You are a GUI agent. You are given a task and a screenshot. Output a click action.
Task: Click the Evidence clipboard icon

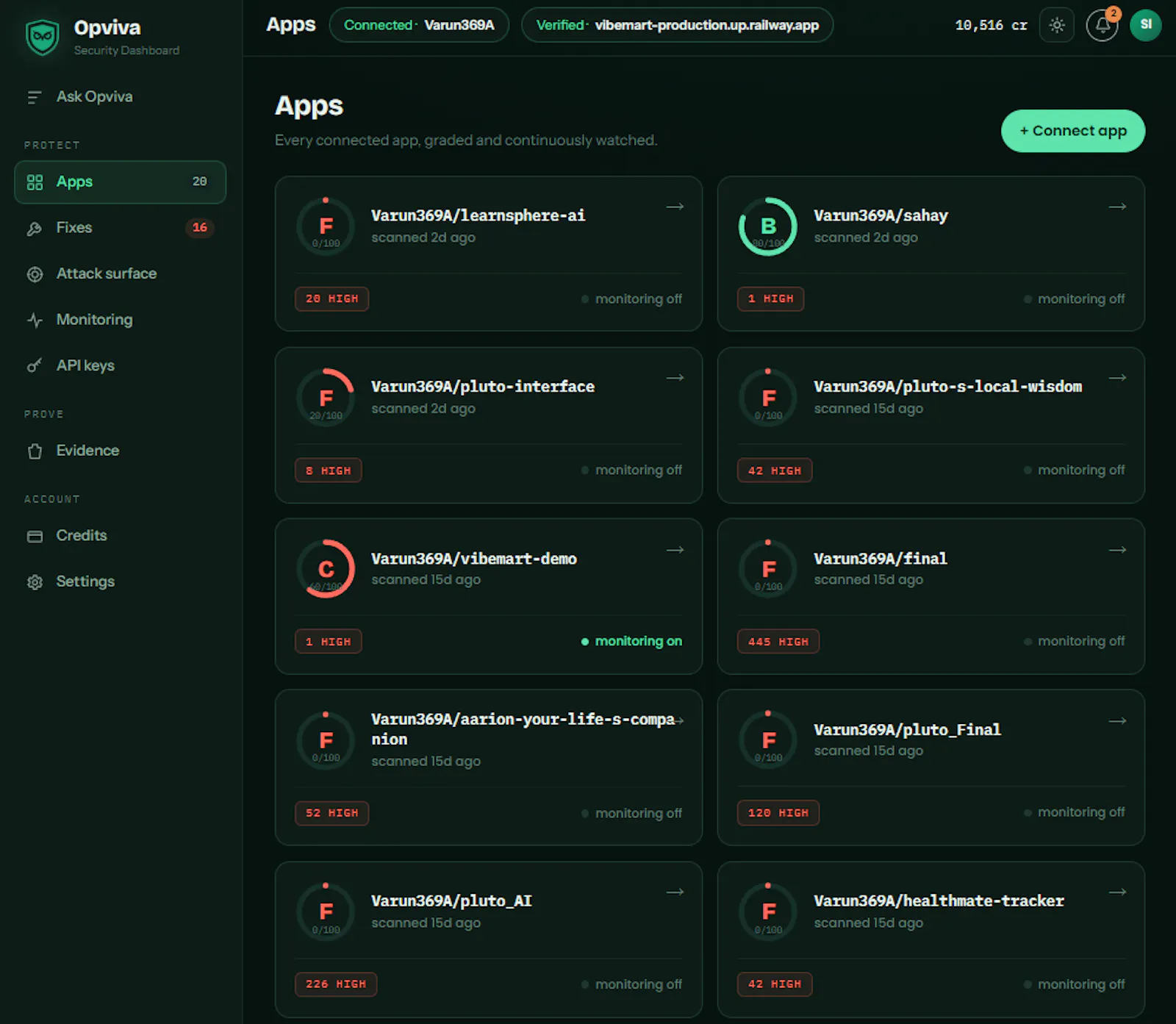(x=35, y=451)
